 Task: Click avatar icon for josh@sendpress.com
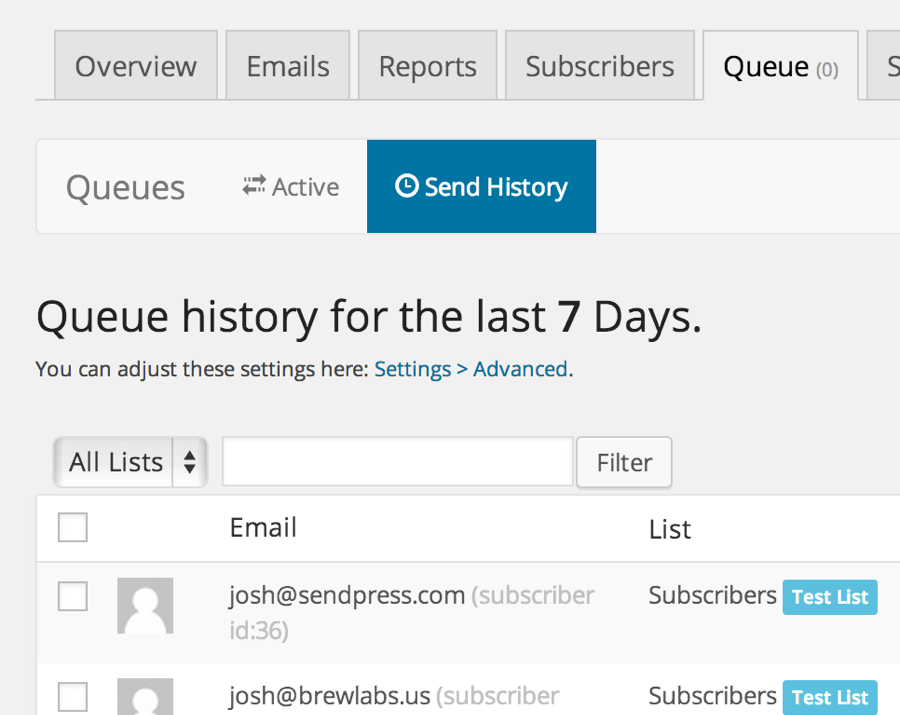pyautogui.click(x=145, y=605)
